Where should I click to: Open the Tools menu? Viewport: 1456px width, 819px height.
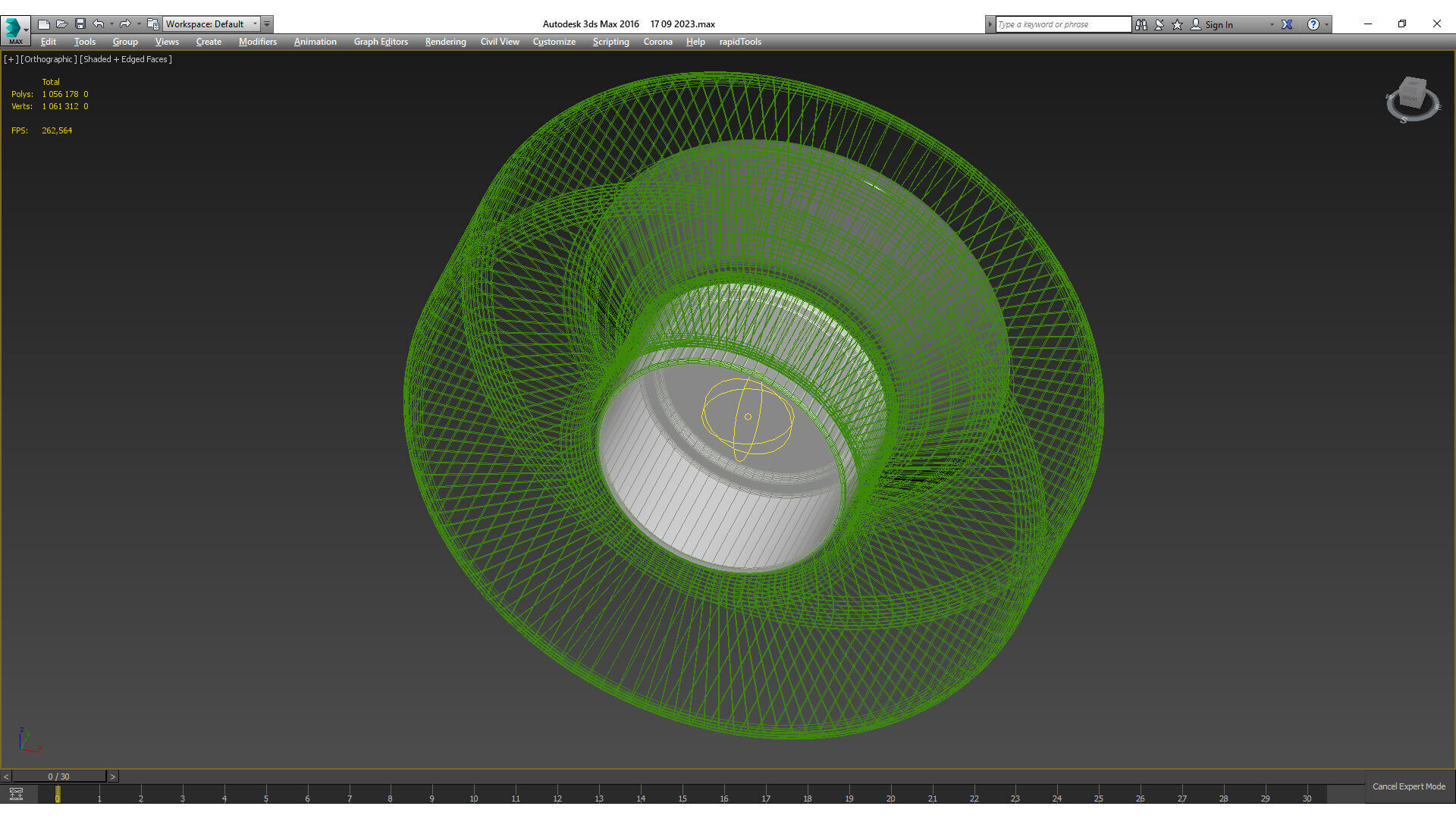coord(85,42)
